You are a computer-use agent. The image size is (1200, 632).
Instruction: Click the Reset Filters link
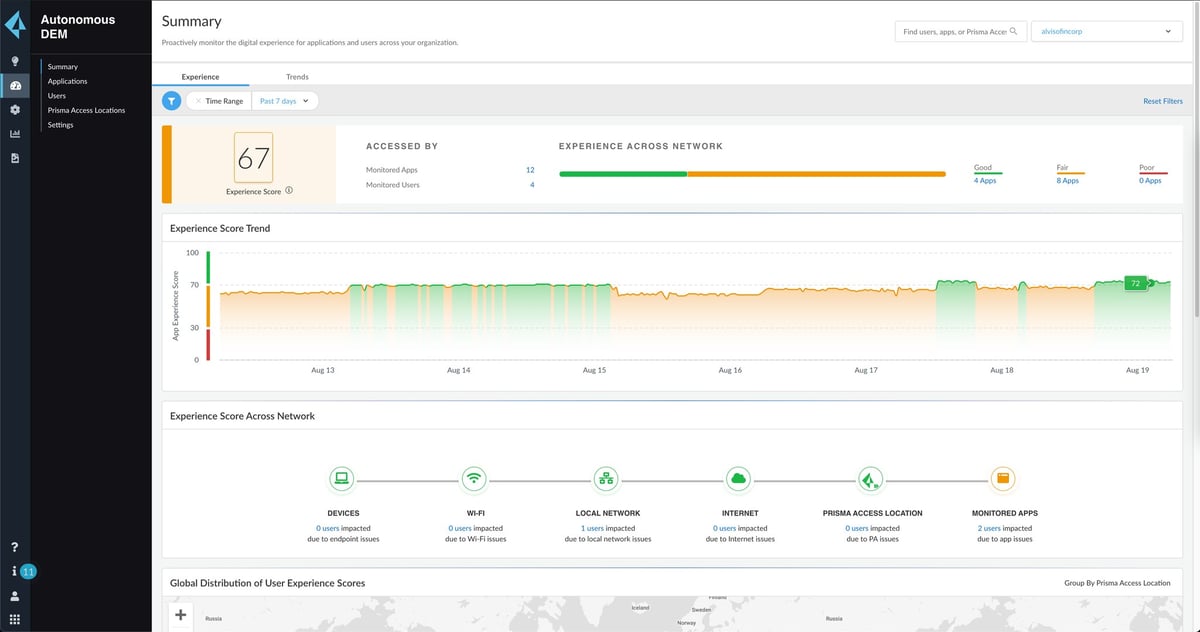[x=1162, y=101]
